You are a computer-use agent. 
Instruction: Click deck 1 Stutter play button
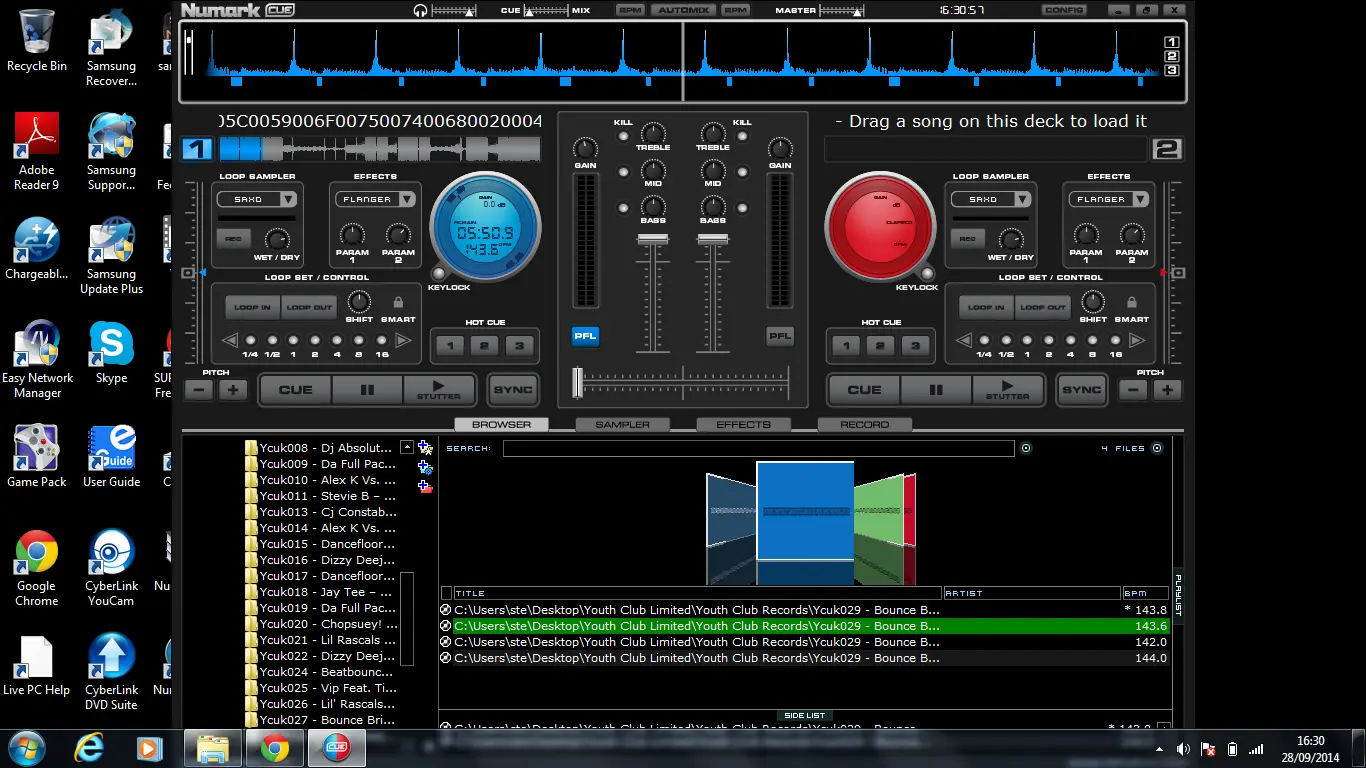(x=438, y=390)
